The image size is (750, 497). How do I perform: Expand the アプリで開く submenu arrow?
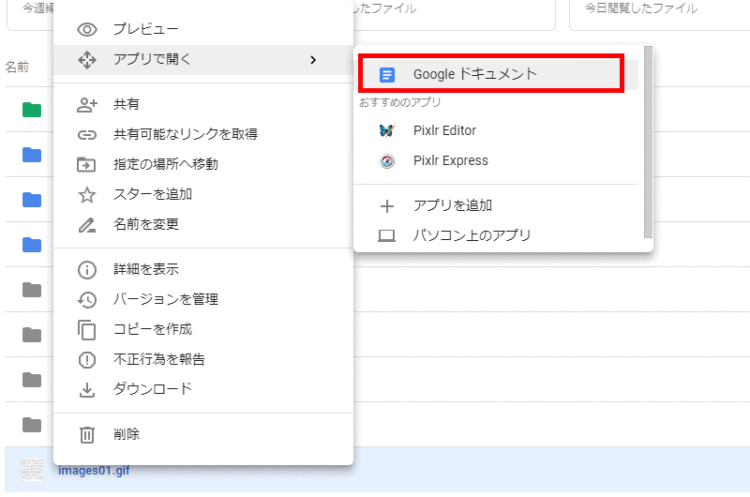(313, 60)
